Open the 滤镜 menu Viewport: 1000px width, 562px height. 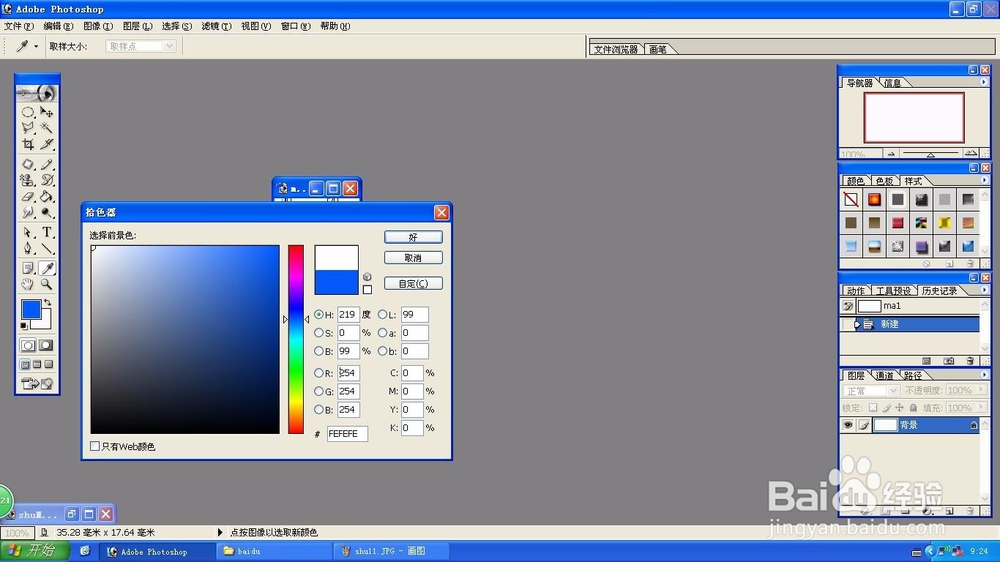click(x=216, y=26)
